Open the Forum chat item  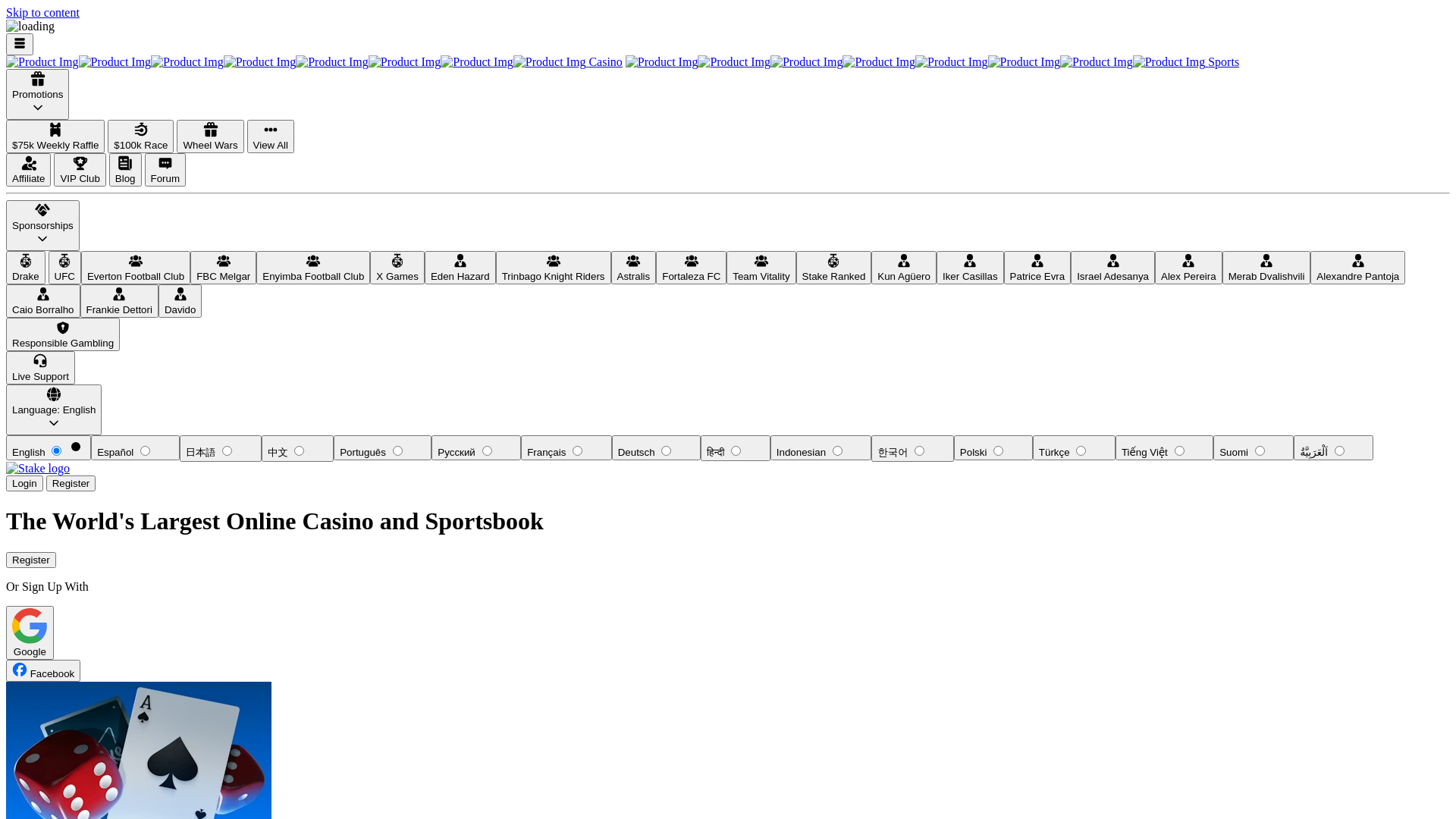(x=165, y=170)
